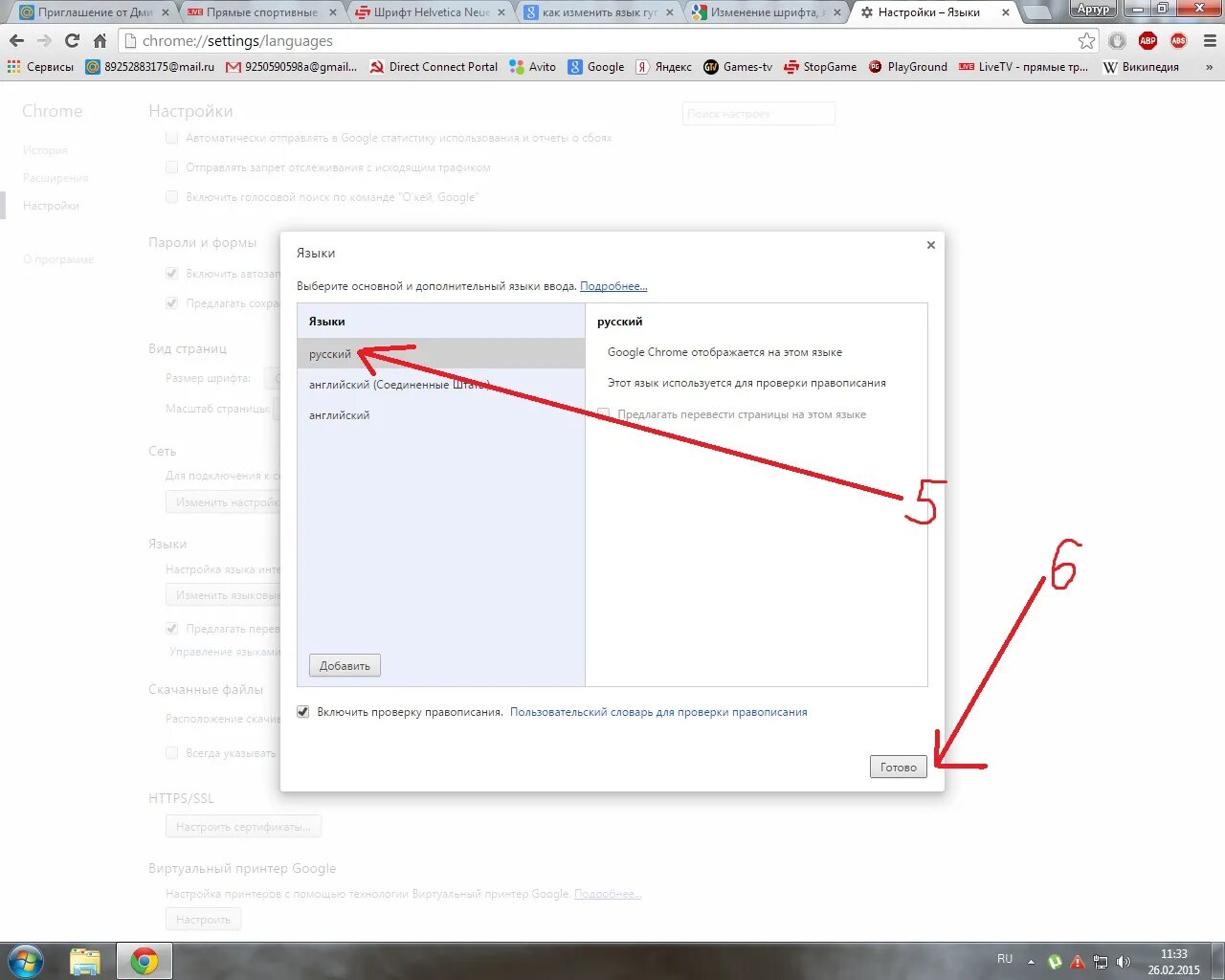Open the Direct Connect Portal bookmark

point(434,67)
